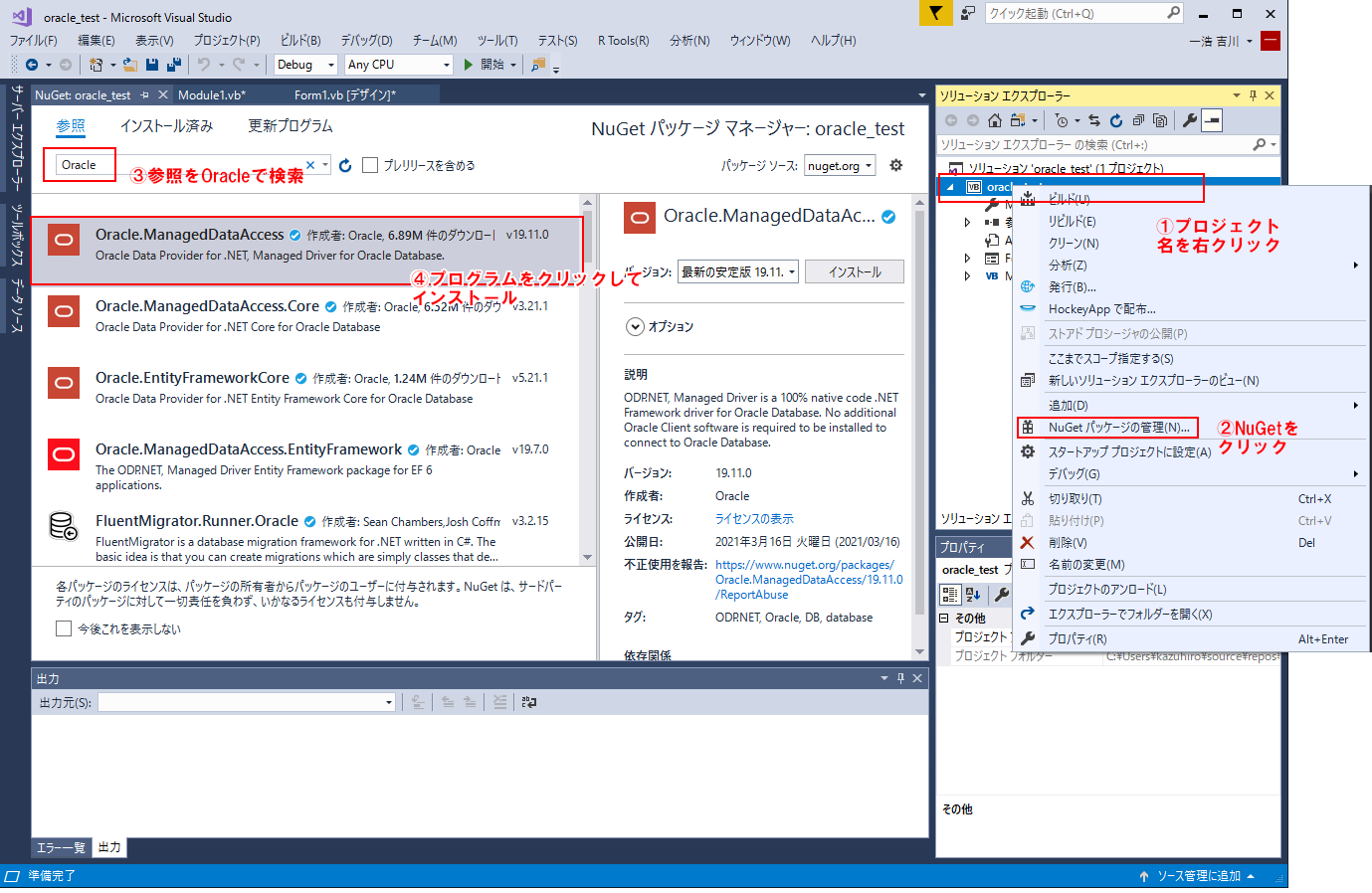
Task: Switch to the Installed tab
Action: pyautogui.click(x=166, y=126)
